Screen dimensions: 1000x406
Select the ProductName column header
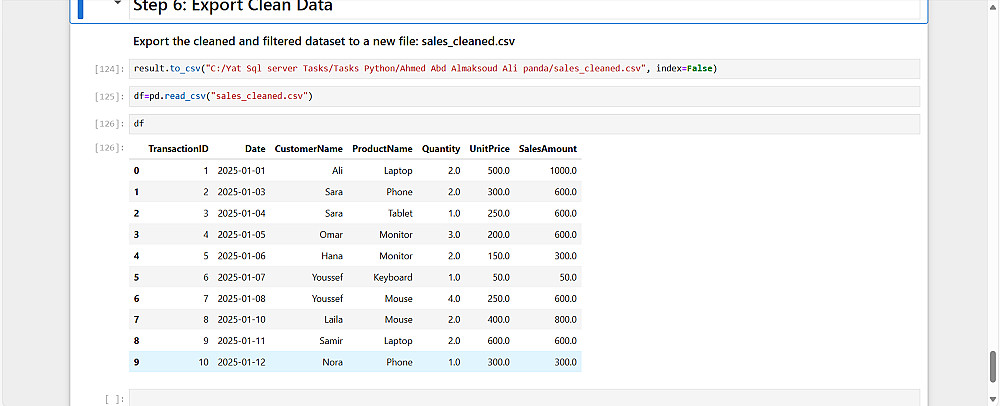[x=382, y=149]
